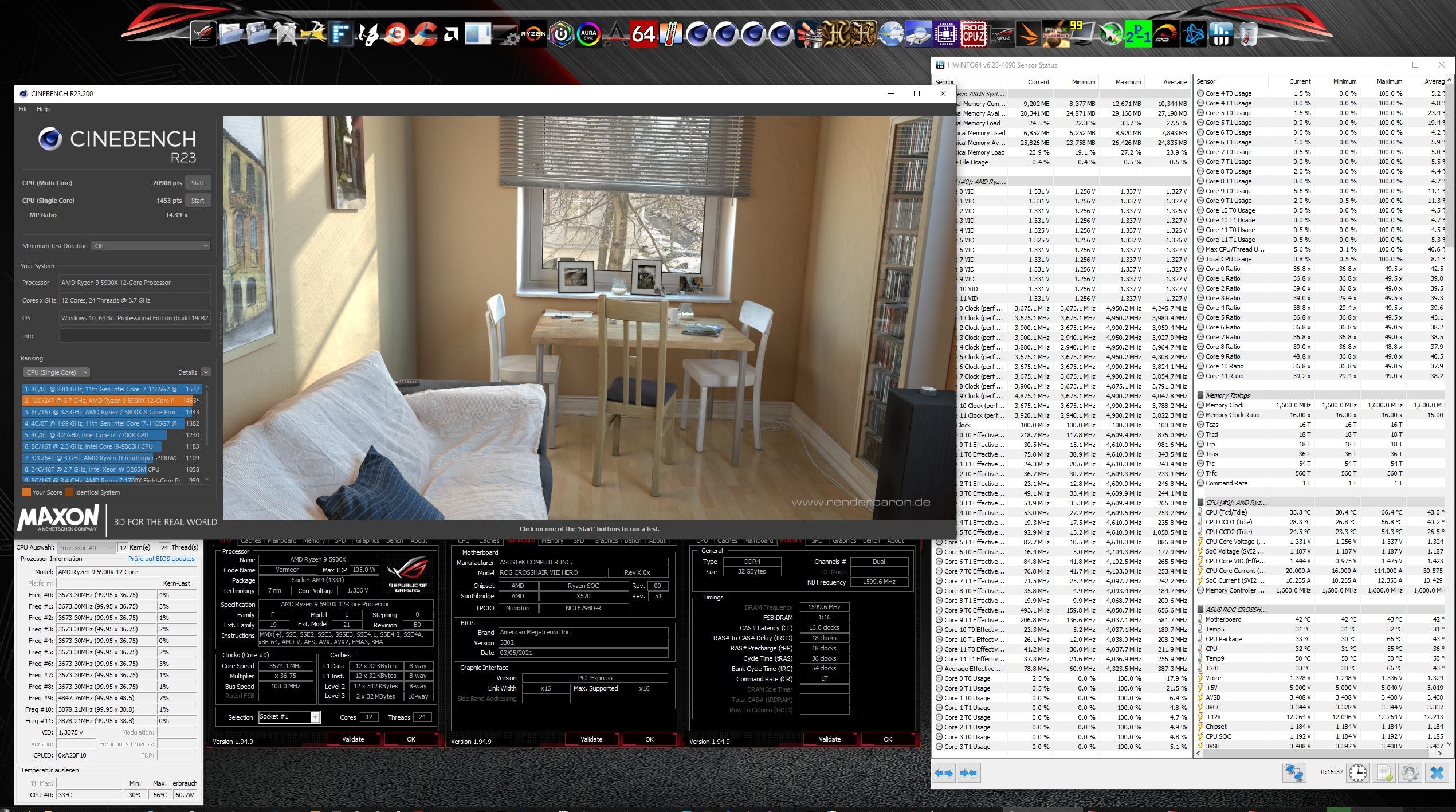The image size is (1456, 812).
Task: Click the AMD Ryzen Master dock icon
Action: click(533, 34)
